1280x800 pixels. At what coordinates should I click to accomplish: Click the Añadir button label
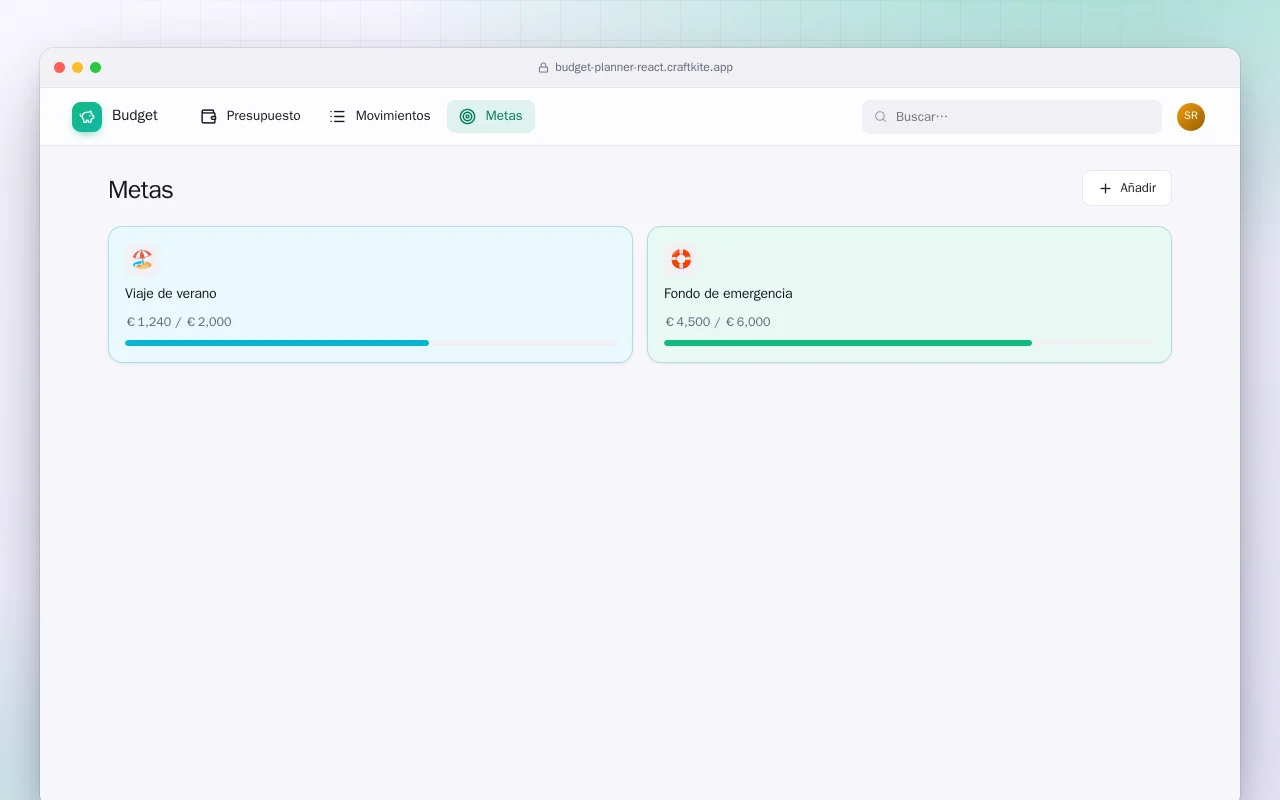coord(1138,188)
